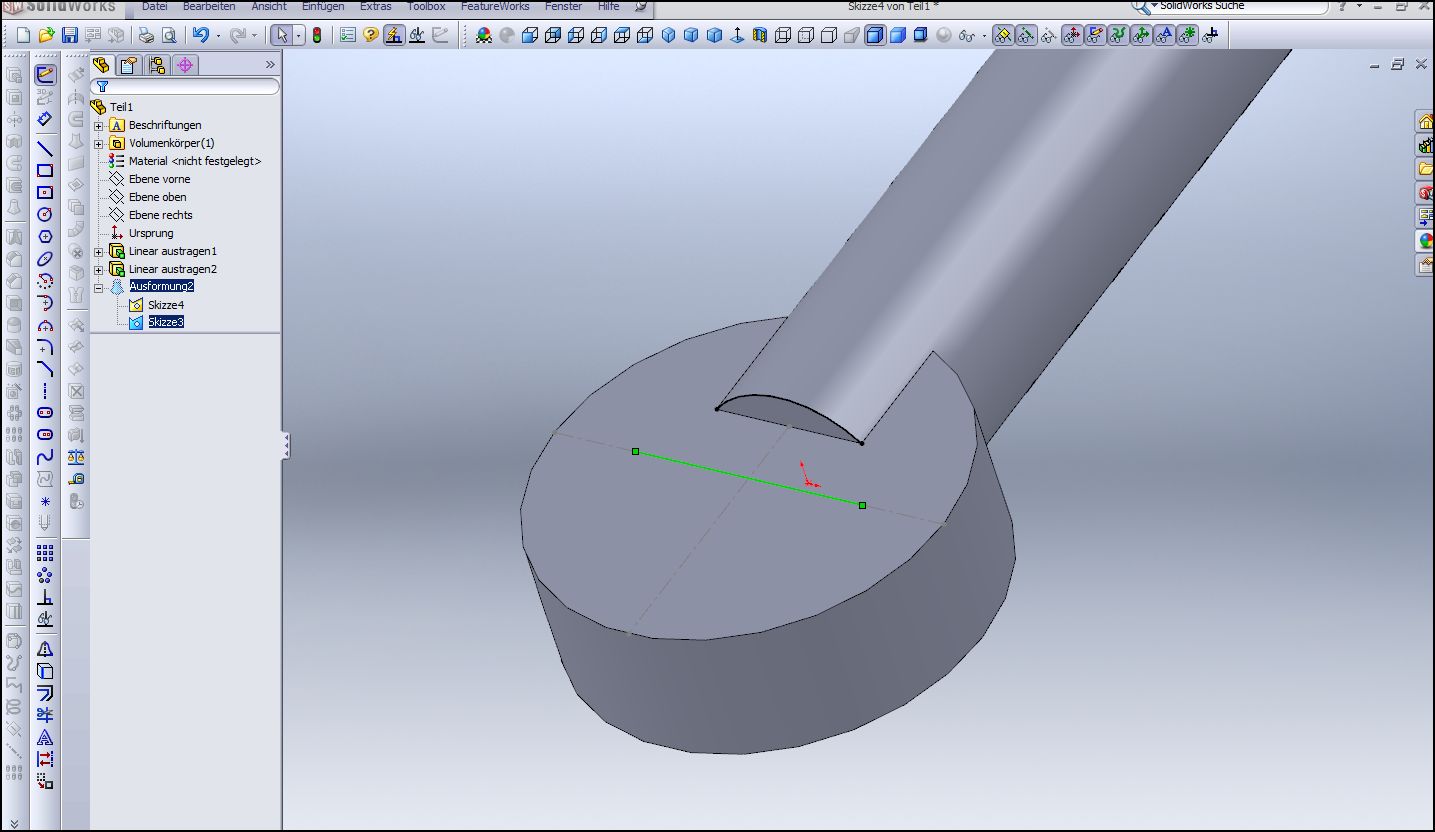Pick the Spline sketch tool
Screen dimensions: 1435x832
[x=45, y=457]
